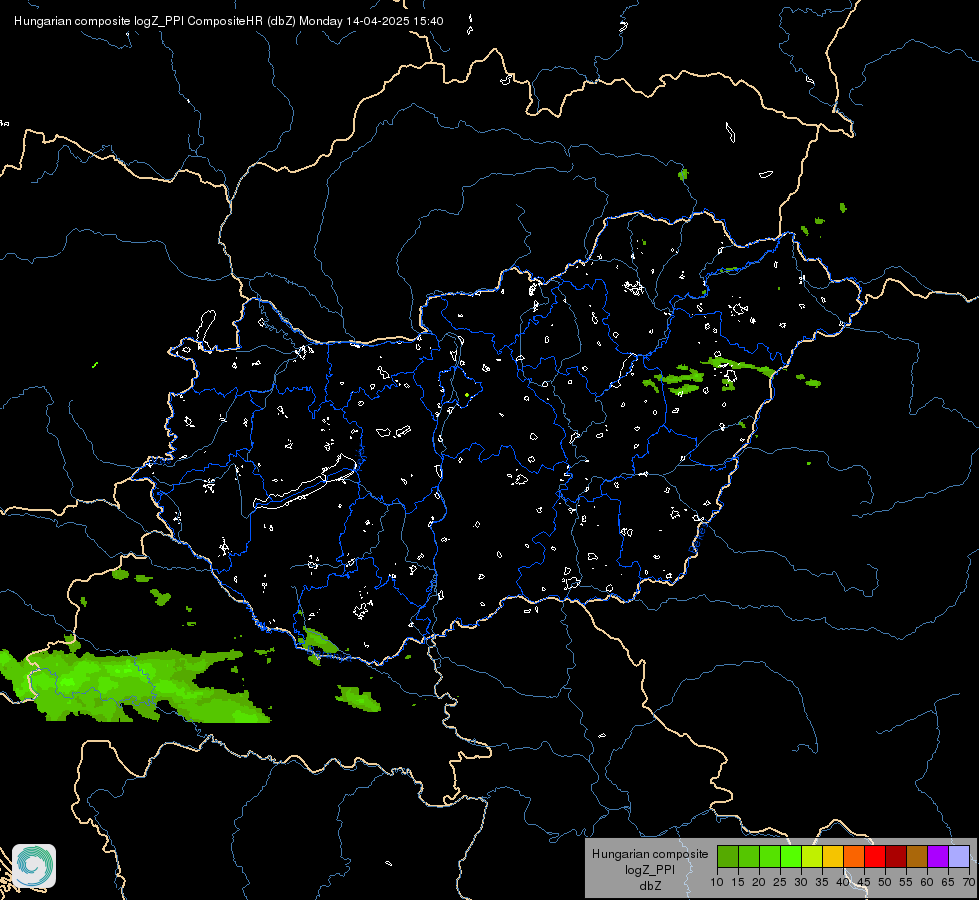
Task: Click the 45–50 dBZ bright red swatch
Action: pyautogui.click(x=875, y=856)
